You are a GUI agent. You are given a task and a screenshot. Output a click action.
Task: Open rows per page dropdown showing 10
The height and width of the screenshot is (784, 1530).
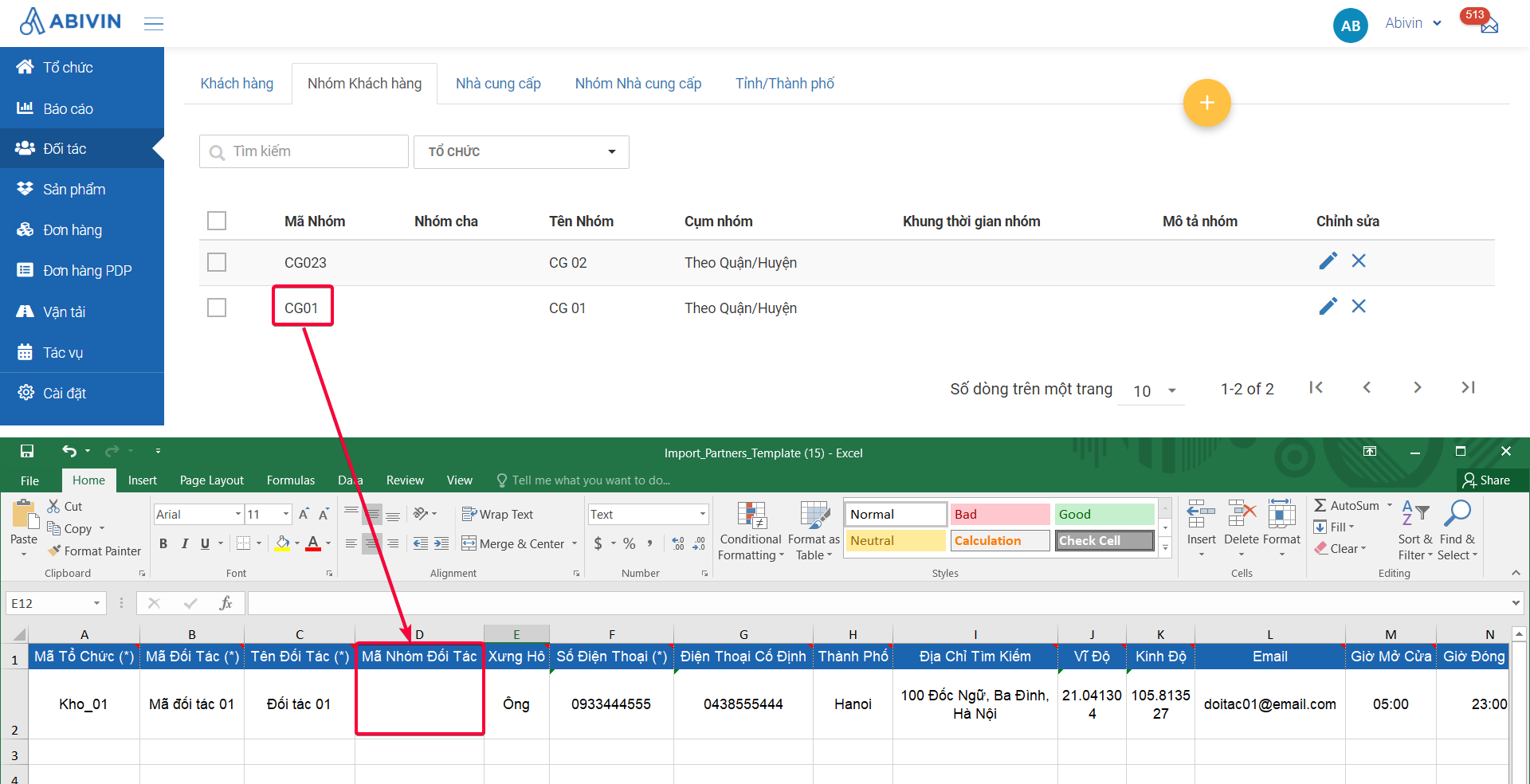[1151, 390]
